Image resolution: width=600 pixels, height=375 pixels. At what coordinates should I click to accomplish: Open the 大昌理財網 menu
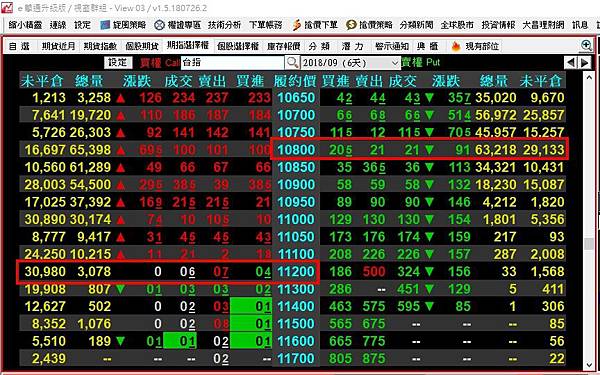[543, 25]
